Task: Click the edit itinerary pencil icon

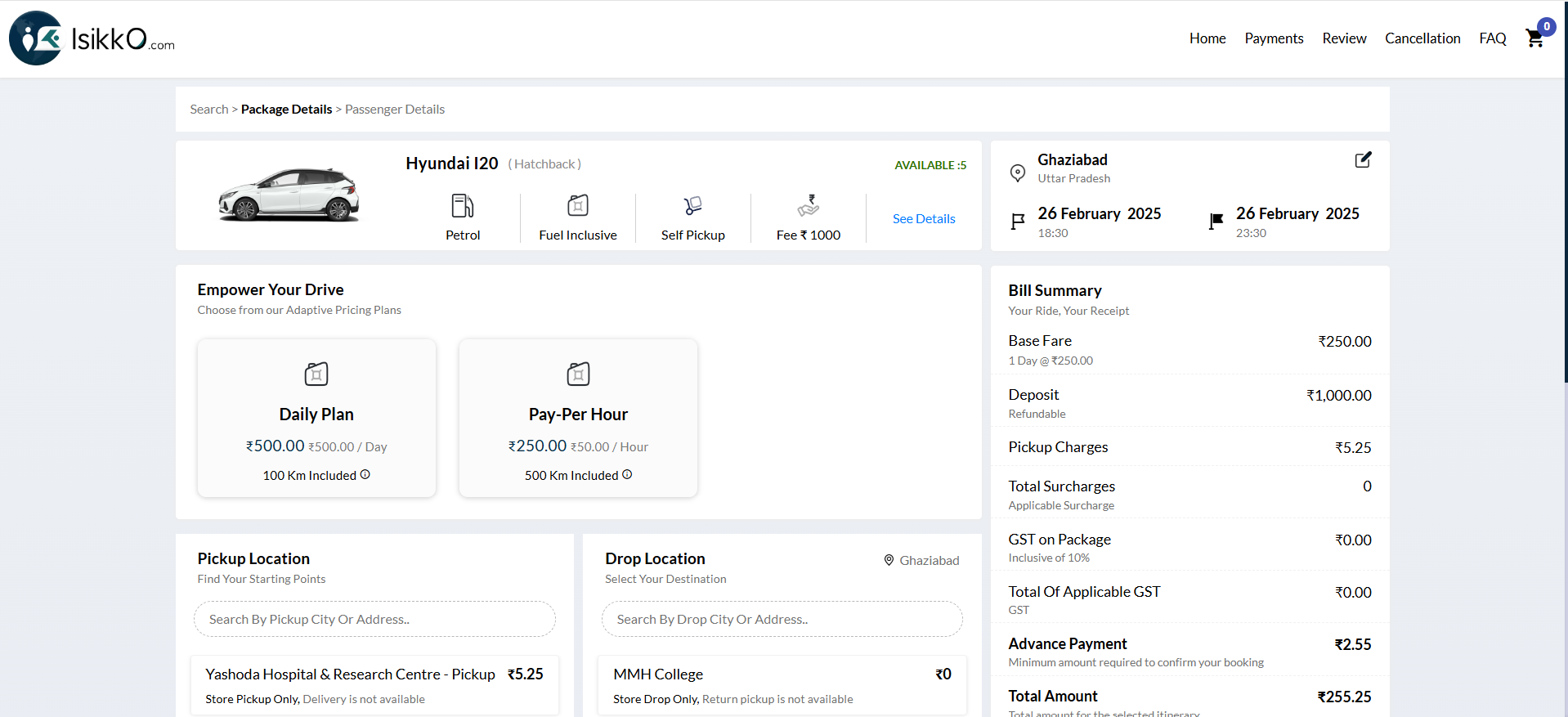Action: pyautogui.click(x=1363, y=160)
